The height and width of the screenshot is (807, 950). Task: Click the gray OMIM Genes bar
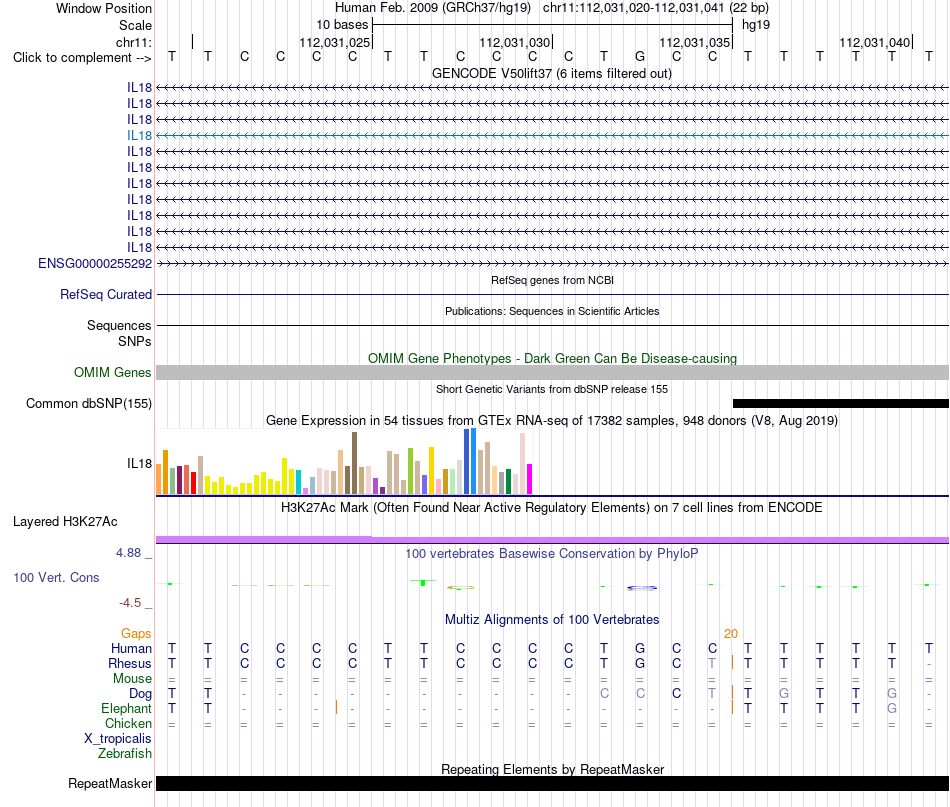552,373
